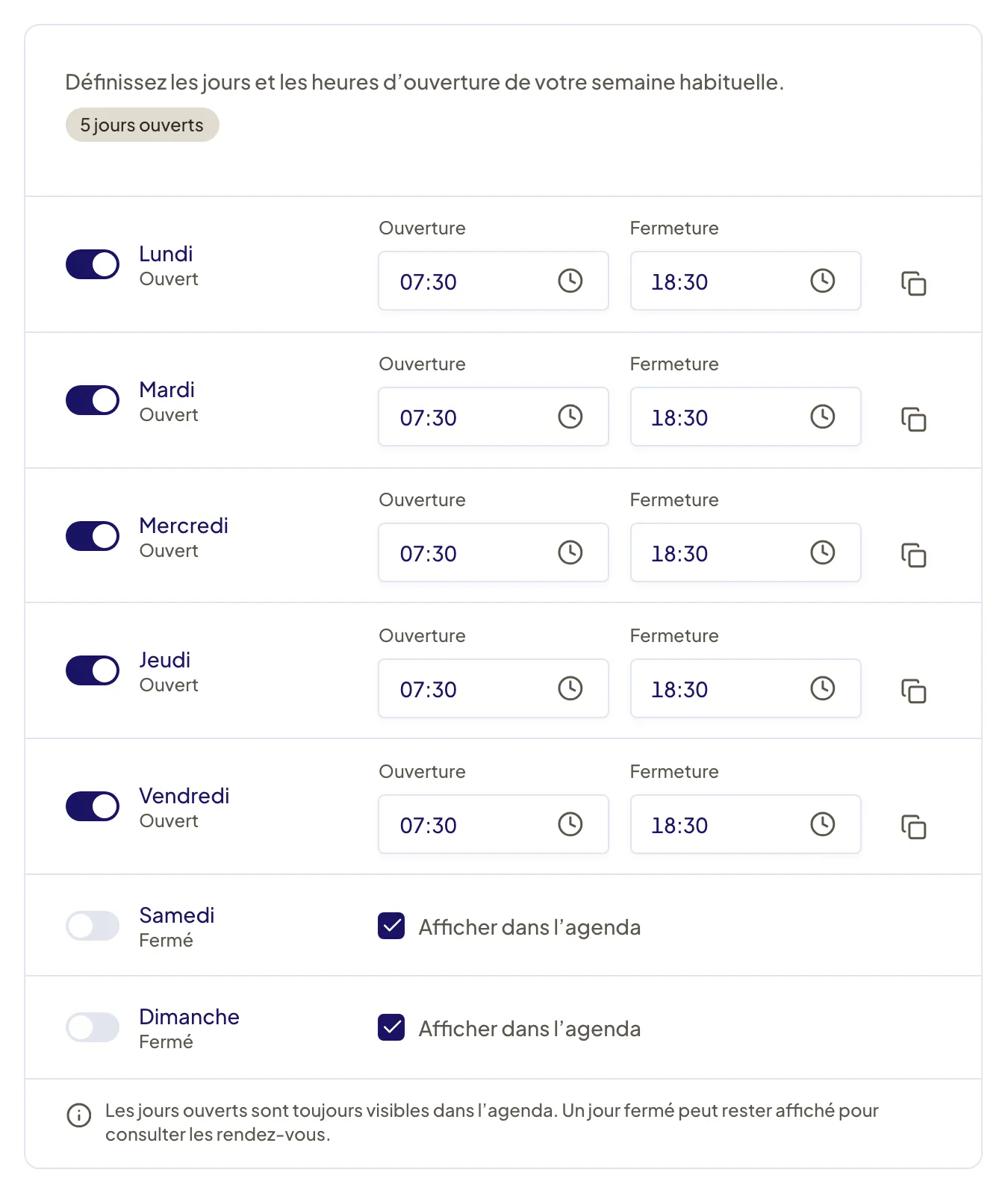Click the Mercredi Fermeture time field

pyautogui.click(x=746, y=552)
